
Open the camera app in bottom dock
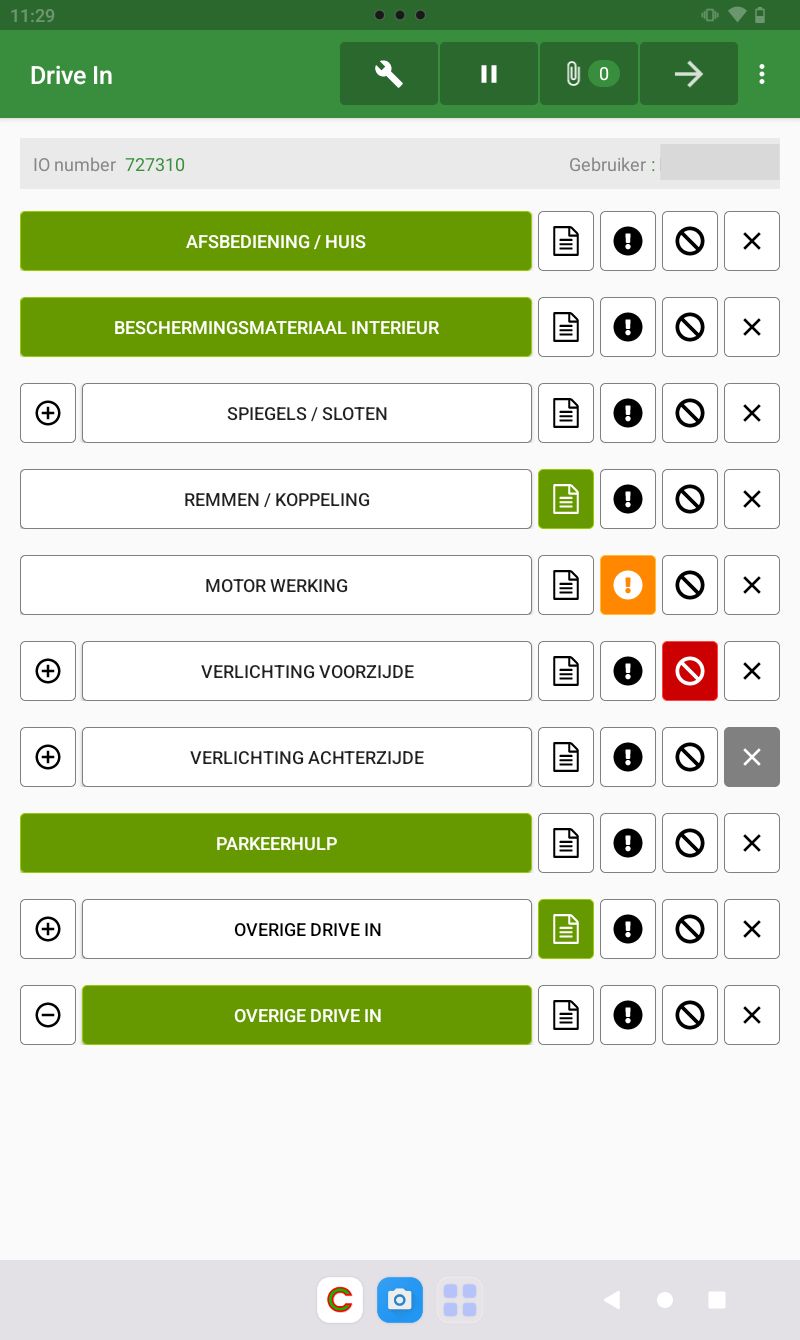pos(400,1300)
